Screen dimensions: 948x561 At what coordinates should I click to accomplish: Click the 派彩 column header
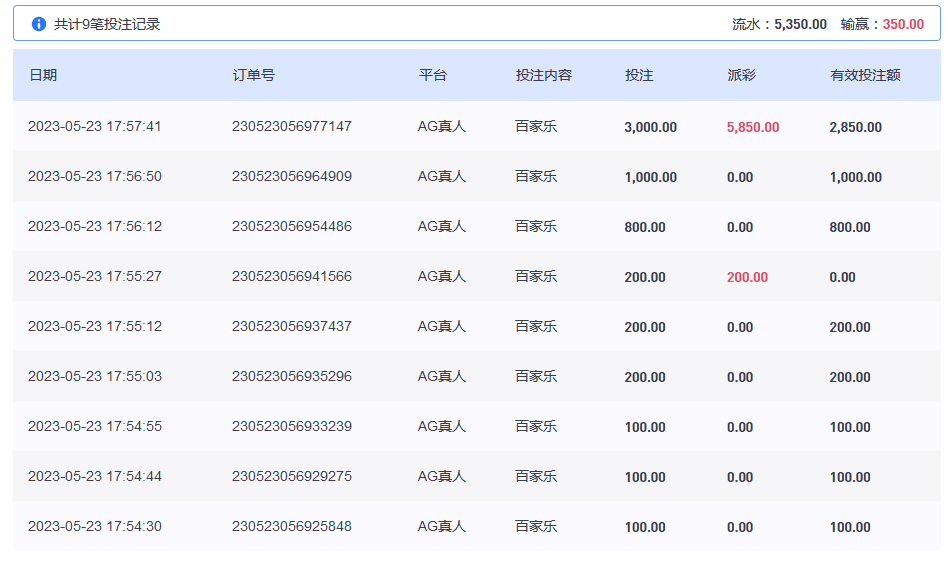click(741, 75)
